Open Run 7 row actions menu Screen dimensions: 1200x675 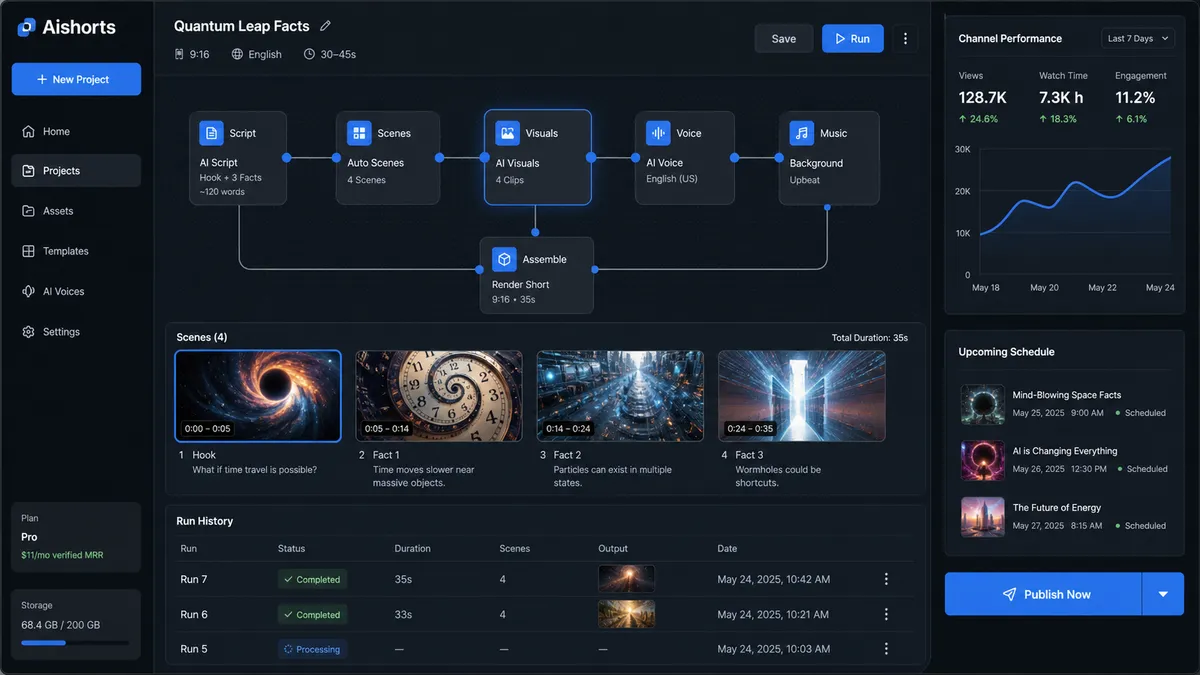pyautogui.click(x=886, y=579)
